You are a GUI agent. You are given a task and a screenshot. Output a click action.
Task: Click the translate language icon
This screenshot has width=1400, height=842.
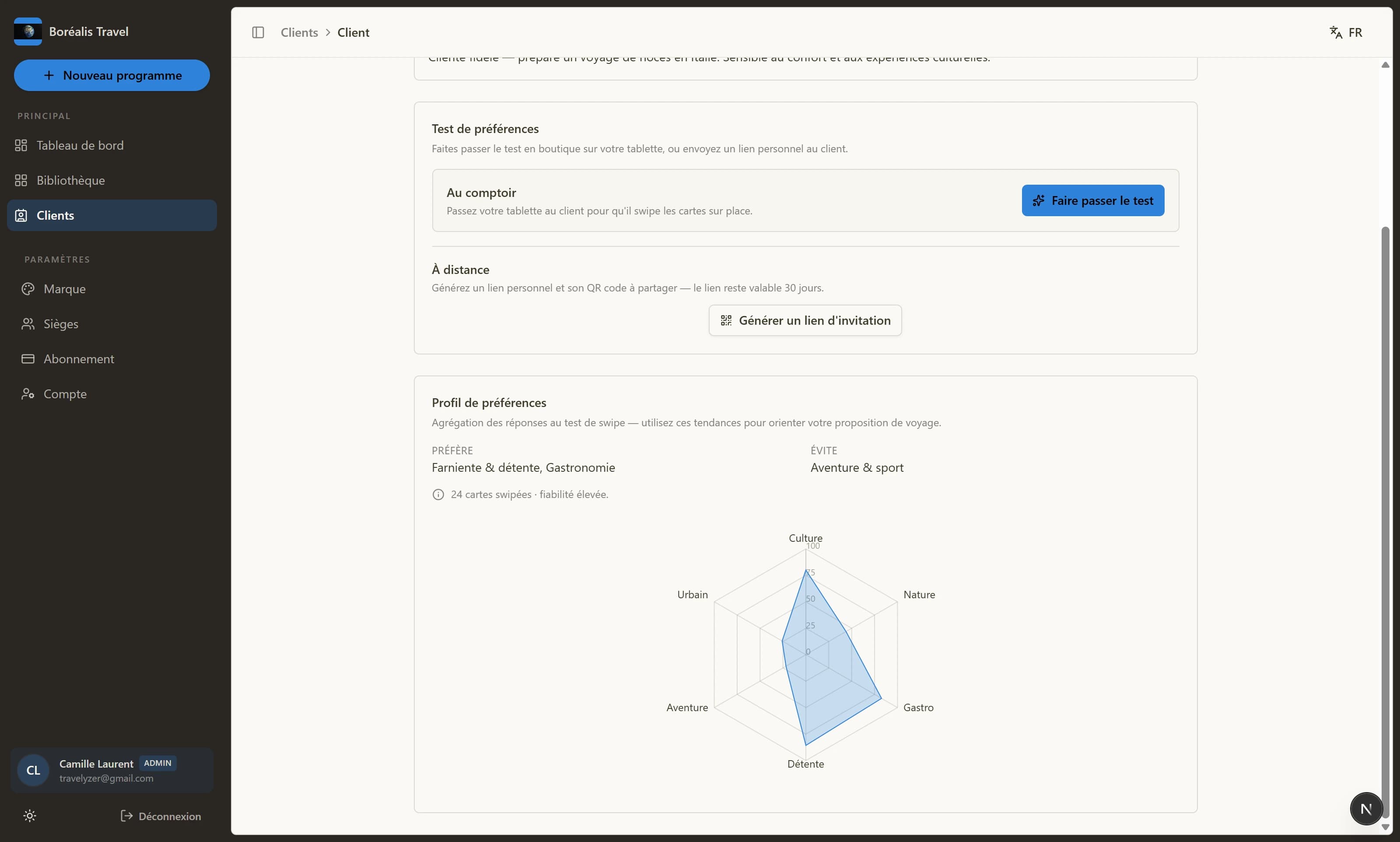(x=1336, y=32)
